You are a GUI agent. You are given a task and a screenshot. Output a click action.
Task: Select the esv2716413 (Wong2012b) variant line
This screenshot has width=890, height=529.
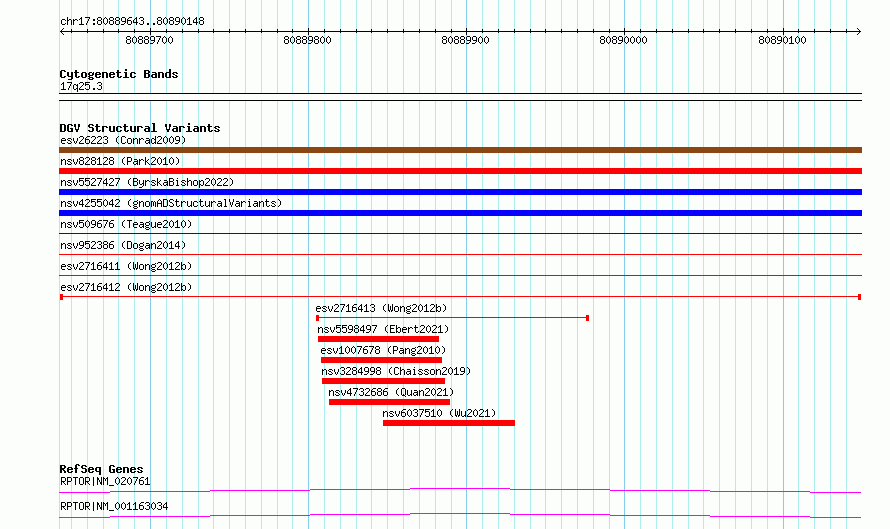click(452, 318)
